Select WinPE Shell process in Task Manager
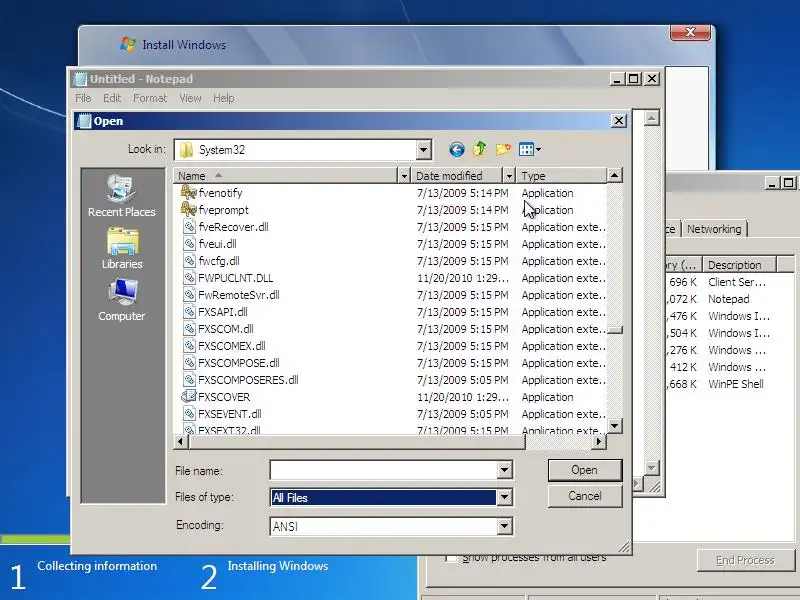The width and height of the screenshot is (800, 600). point(730,384)
